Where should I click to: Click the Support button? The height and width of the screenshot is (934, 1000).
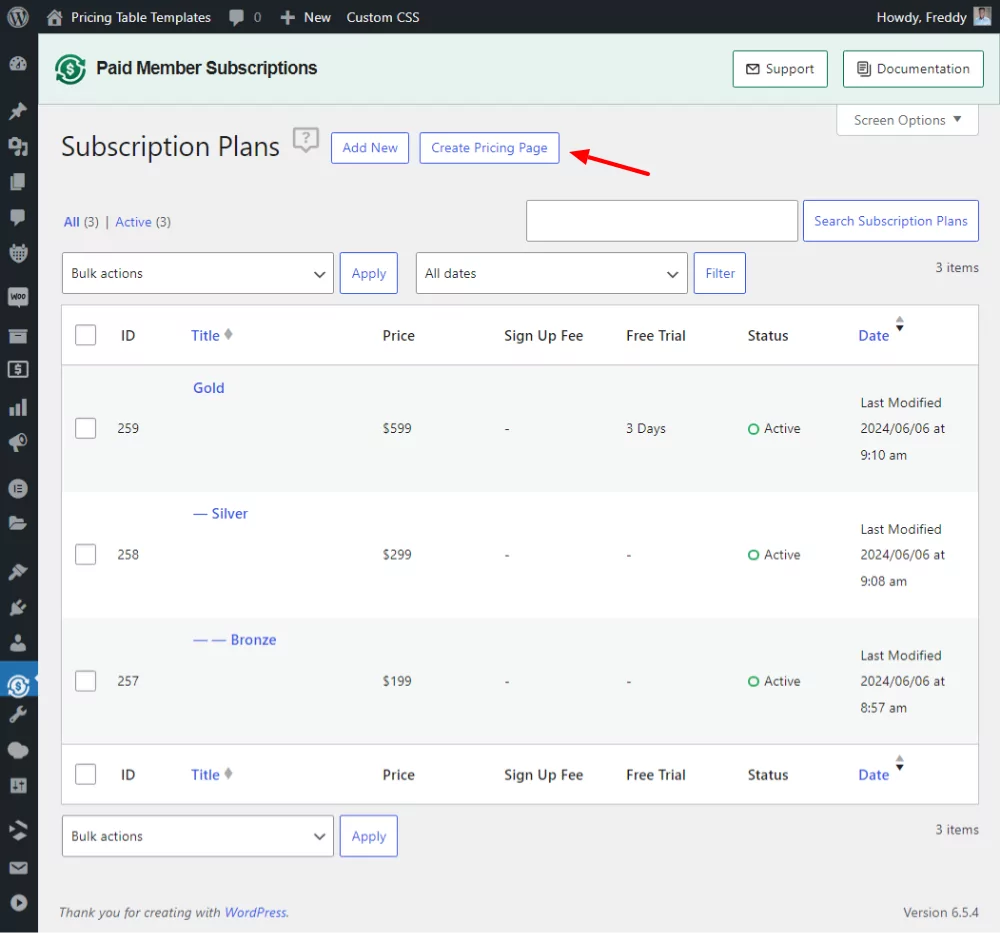pos(780,69)
